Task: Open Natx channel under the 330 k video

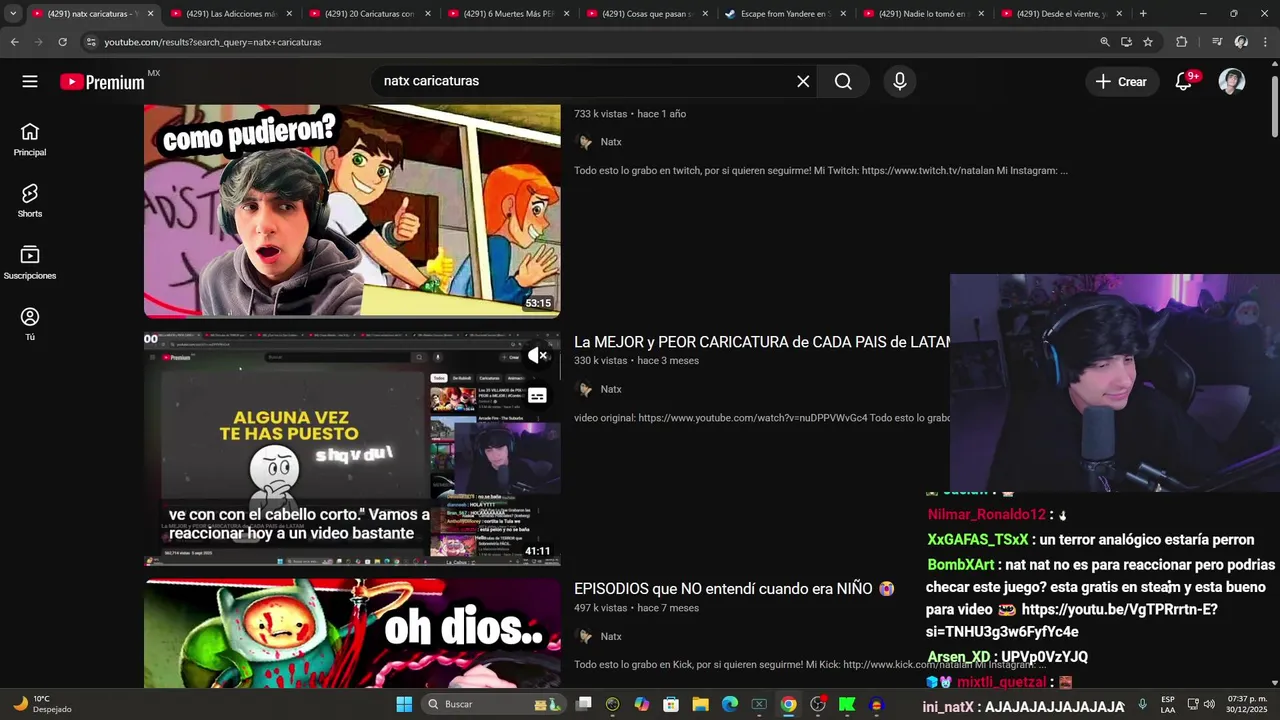Action: pyautogui.click(x=611, y=389)
